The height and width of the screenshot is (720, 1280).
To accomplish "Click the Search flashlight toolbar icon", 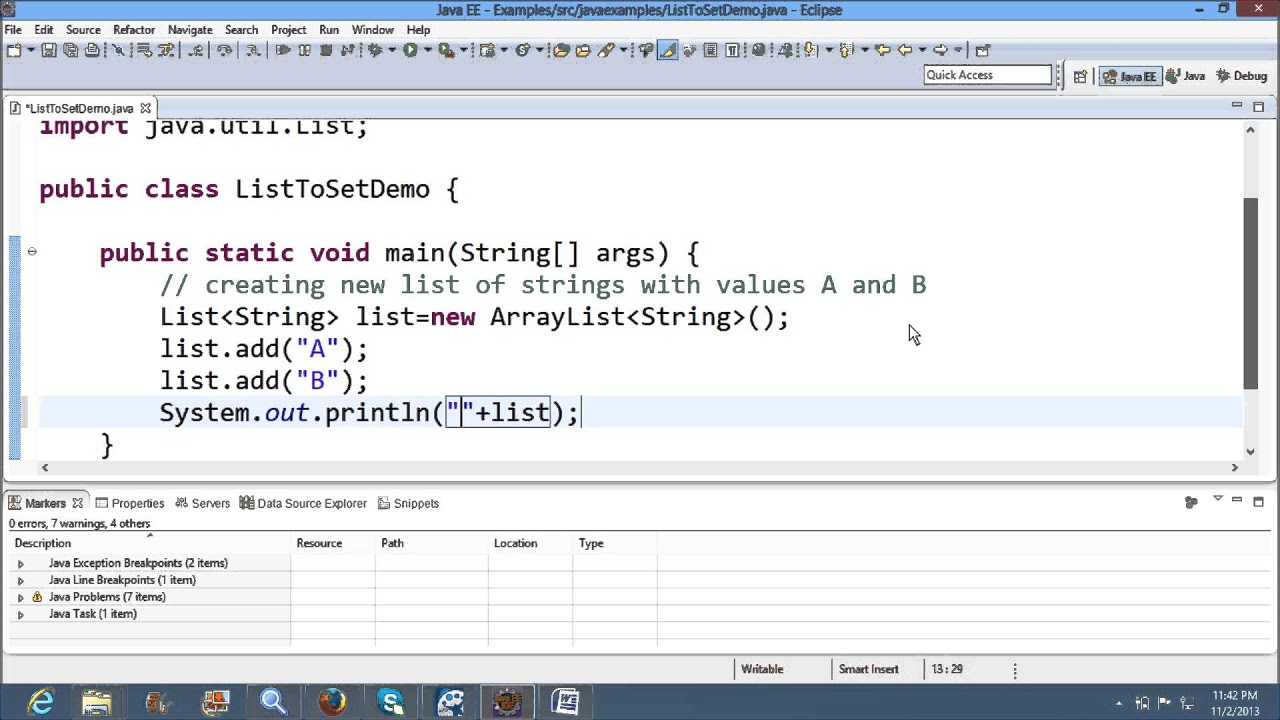I will coord(605,50).
